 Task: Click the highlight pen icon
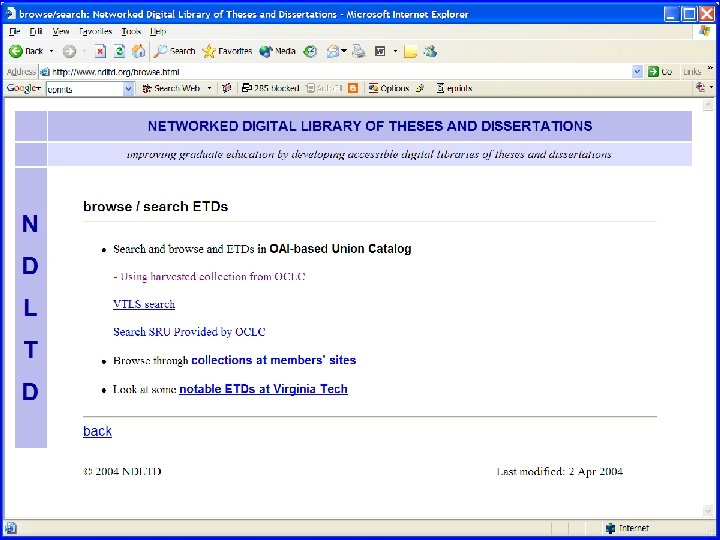click(420, 88)
